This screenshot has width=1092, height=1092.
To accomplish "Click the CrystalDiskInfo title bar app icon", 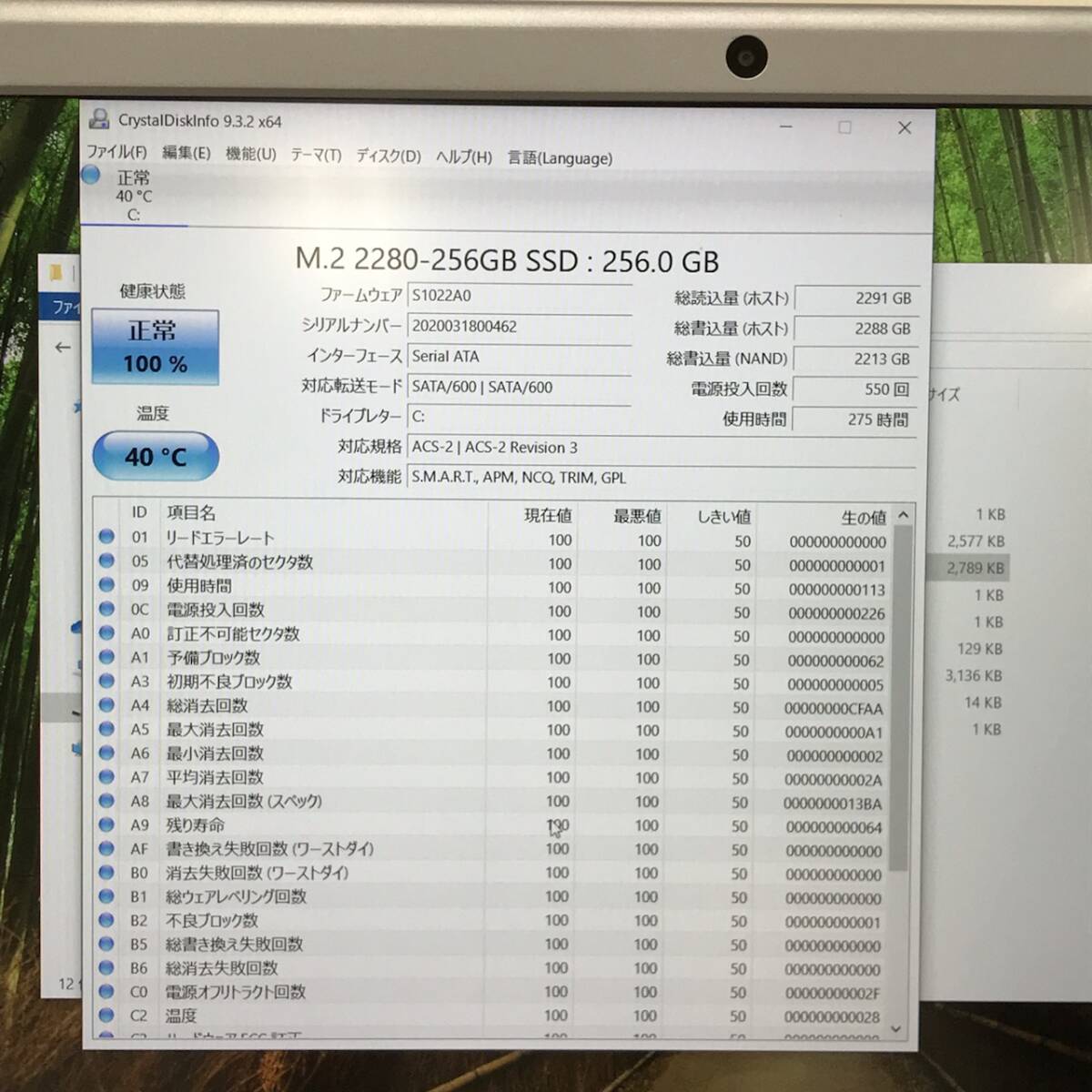I will click(99, 118).
